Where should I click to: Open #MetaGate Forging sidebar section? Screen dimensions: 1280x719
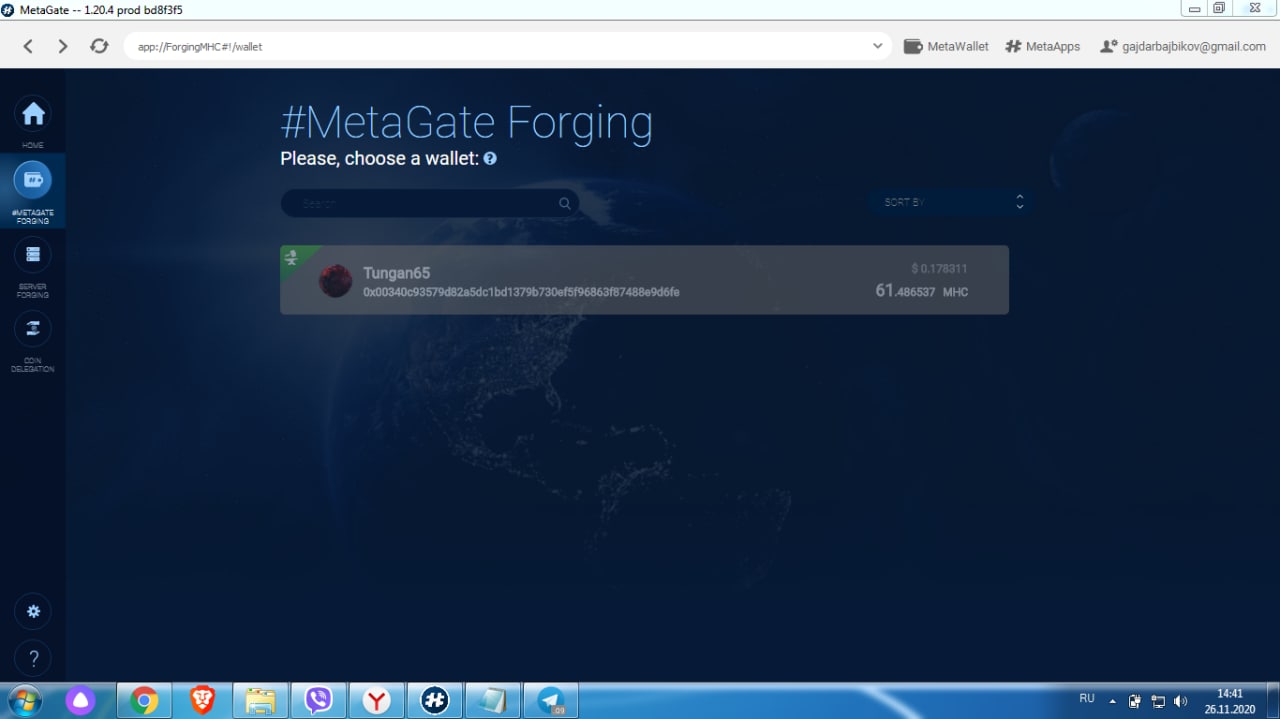tap(33, 191)
